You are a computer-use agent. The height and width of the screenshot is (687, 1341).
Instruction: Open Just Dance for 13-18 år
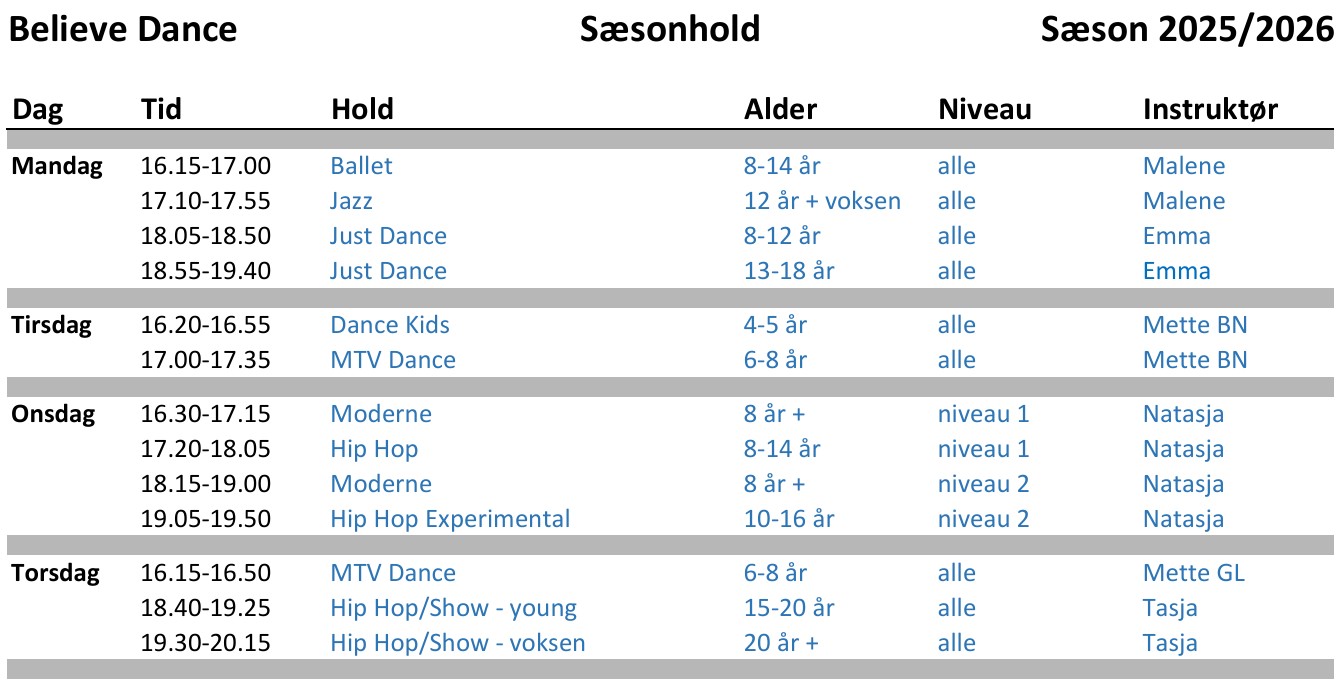click(388, 270)
